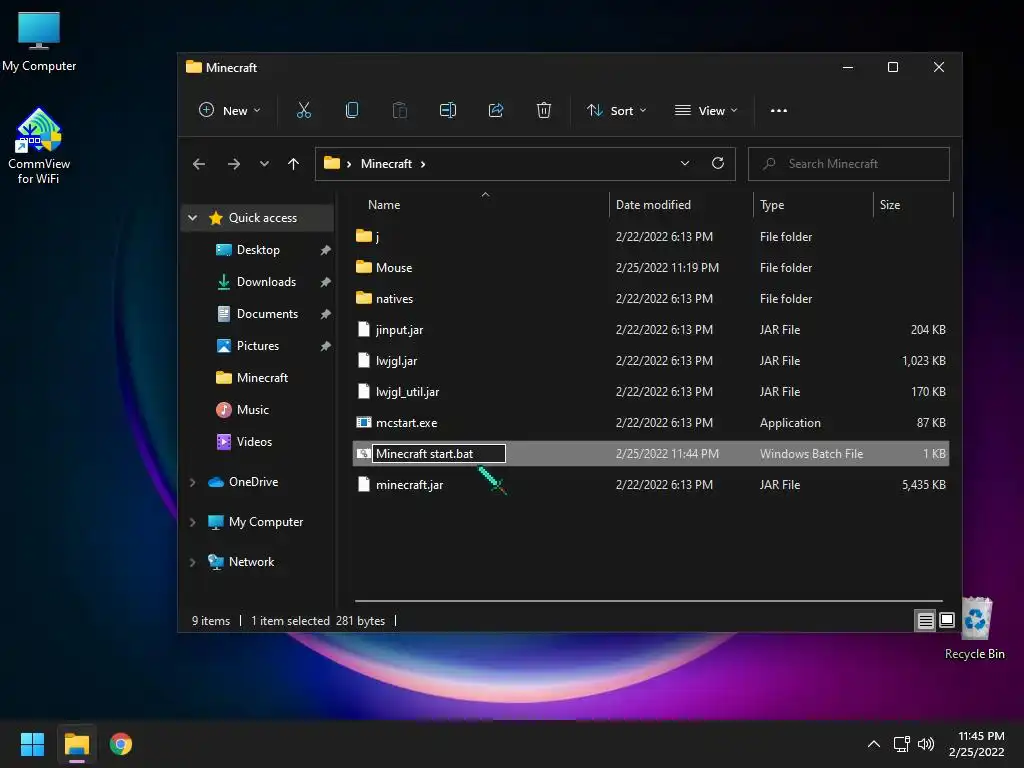Click the horizontal scrollbar in file list
Screen dimensions: 1024x768
tap(648, 600)
